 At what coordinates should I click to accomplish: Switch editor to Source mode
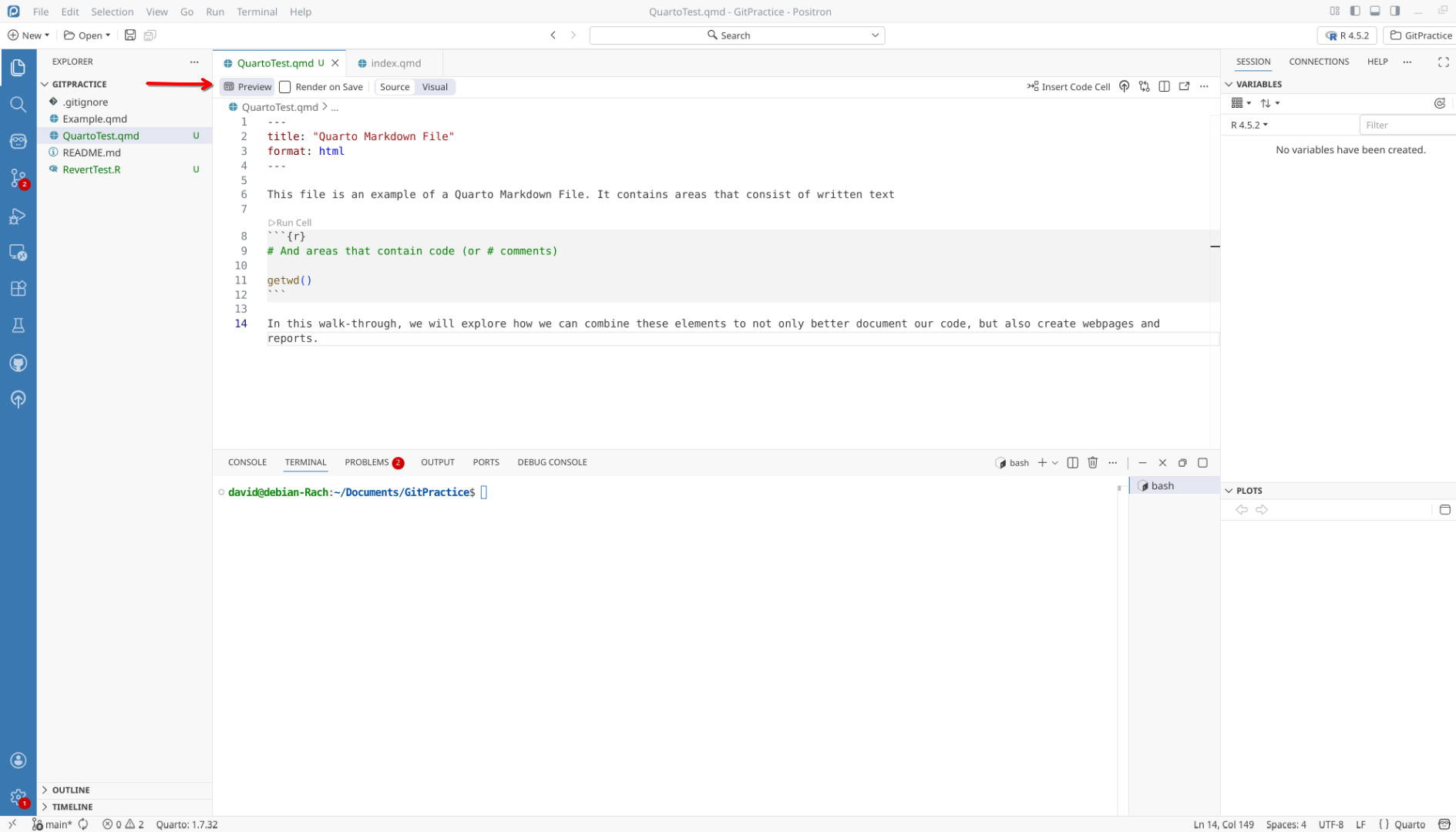tap(395, 87)
